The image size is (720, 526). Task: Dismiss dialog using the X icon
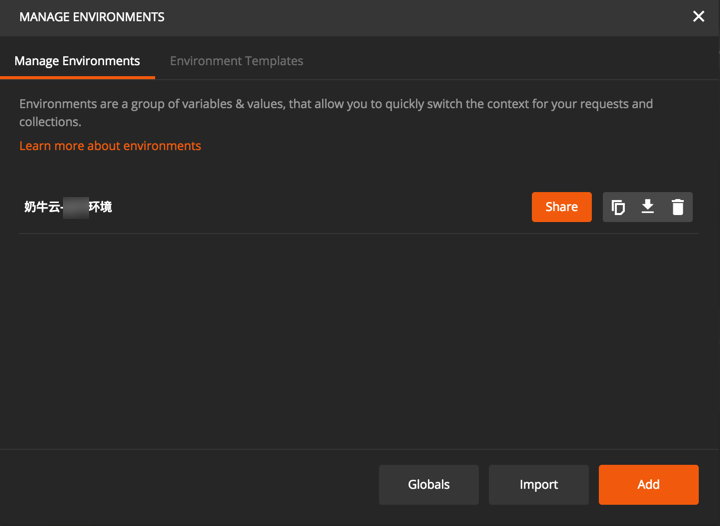(x=698, y=17)
